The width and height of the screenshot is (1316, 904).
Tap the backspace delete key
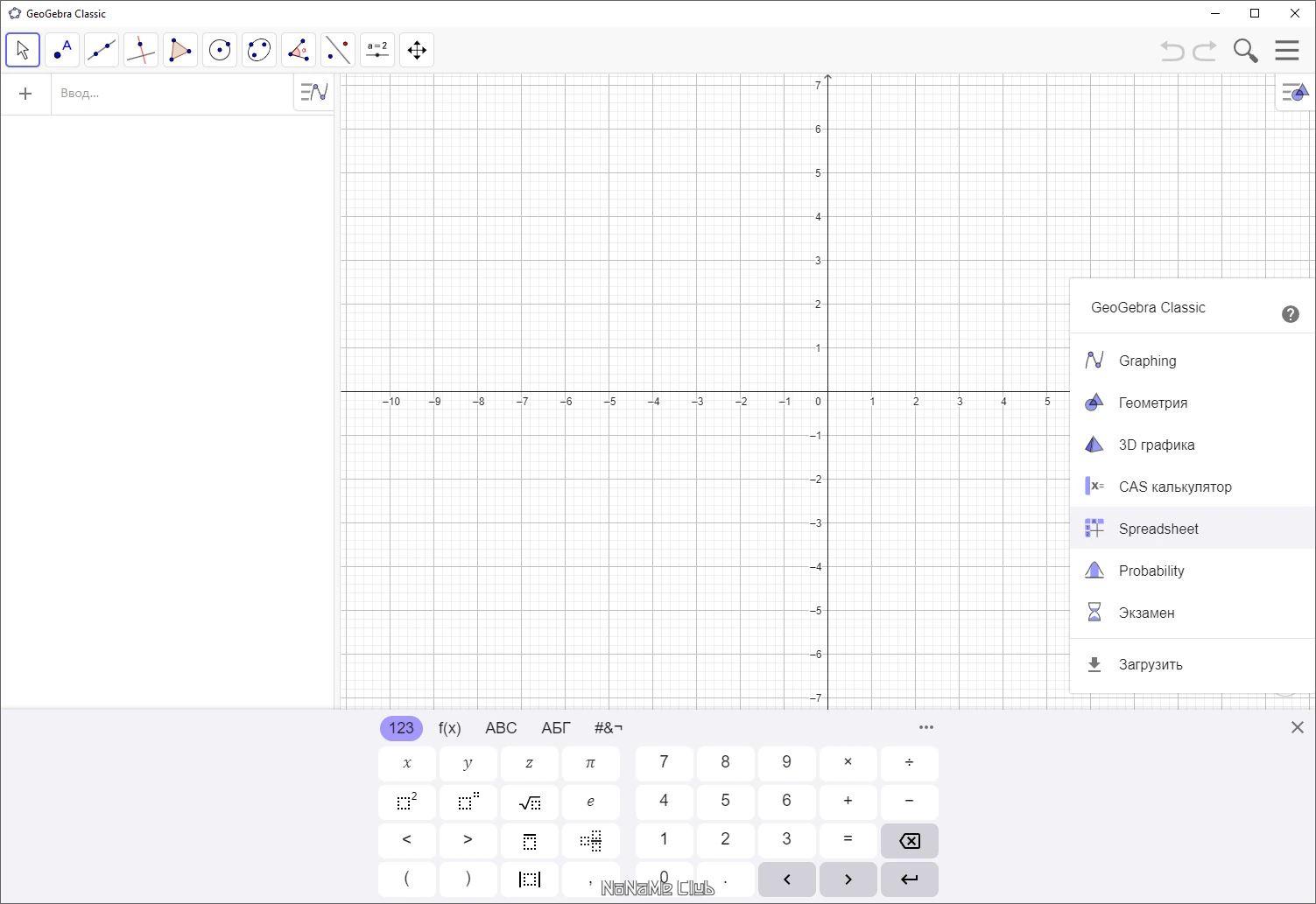click(910, 840)
